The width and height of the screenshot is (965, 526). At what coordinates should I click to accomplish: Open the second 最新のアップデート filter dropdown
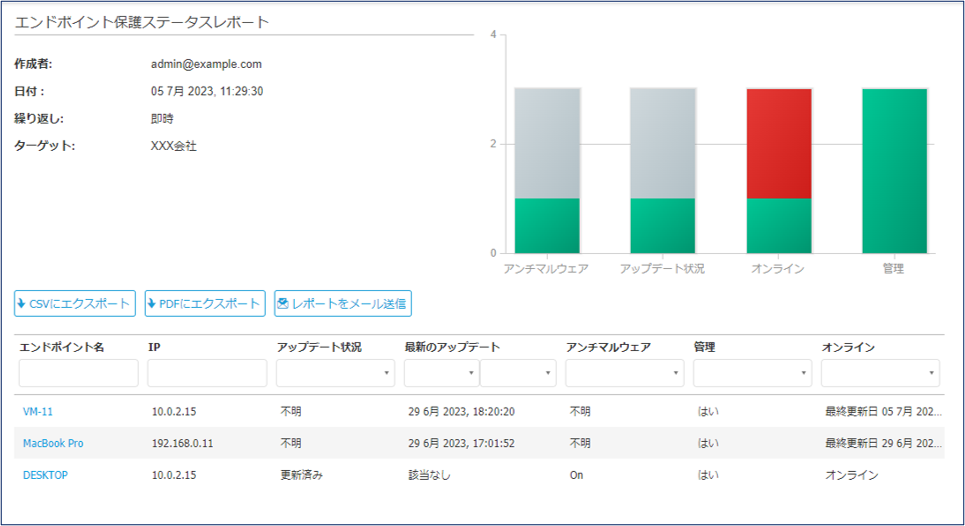[517, 373]
